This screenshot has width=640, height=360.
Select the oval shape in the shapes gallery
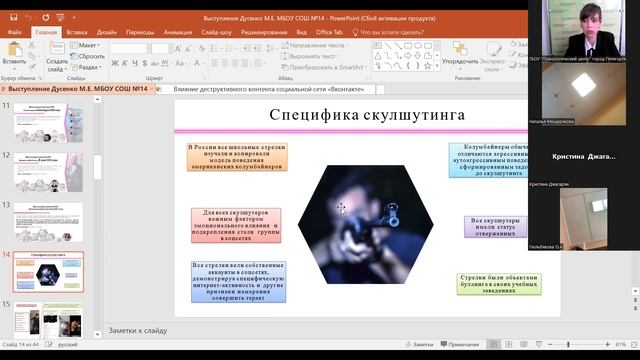coord(418,46)
